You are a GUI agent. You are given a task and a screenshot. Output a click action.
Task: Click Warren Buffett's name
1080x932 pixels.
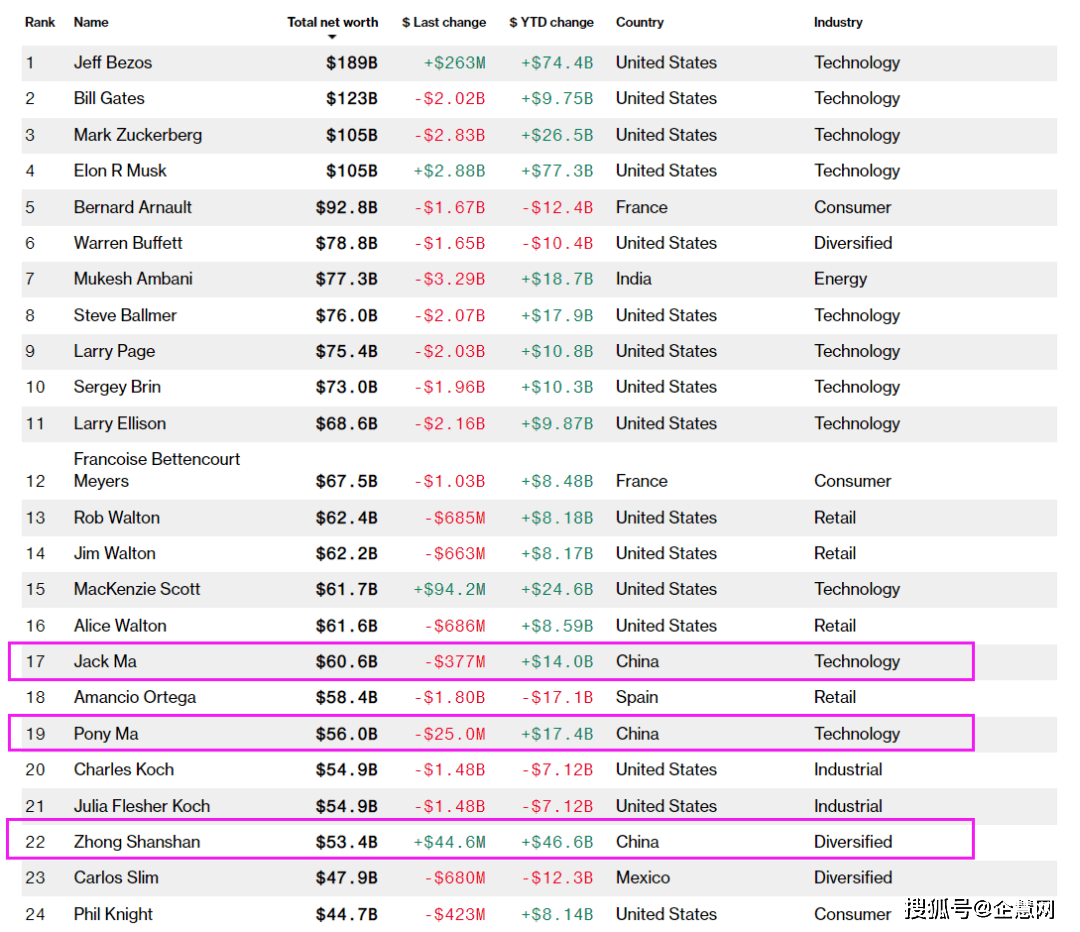click(128, 243)
